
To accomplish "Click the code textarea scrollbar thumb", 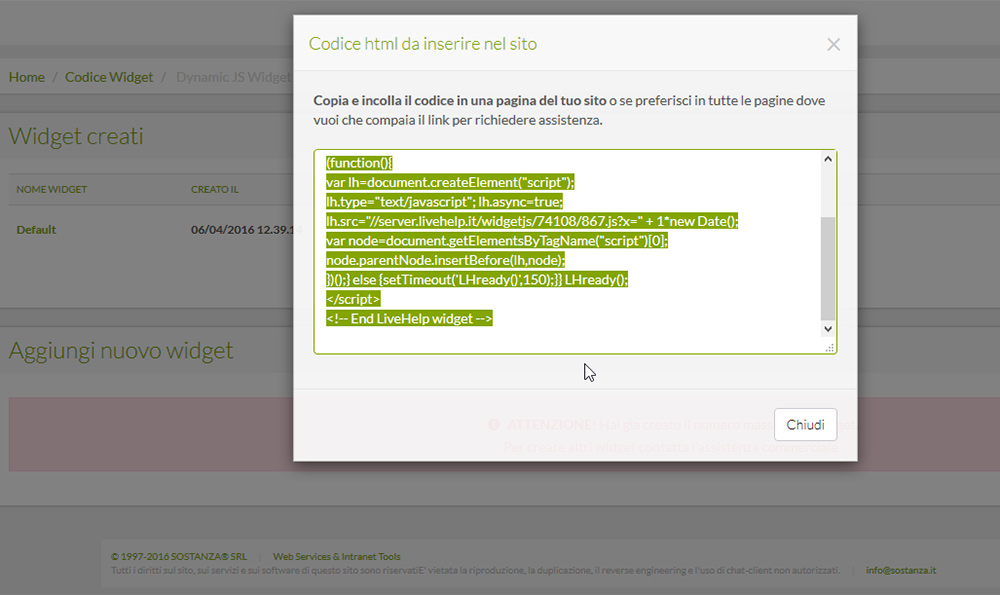I will pos(828,268).
